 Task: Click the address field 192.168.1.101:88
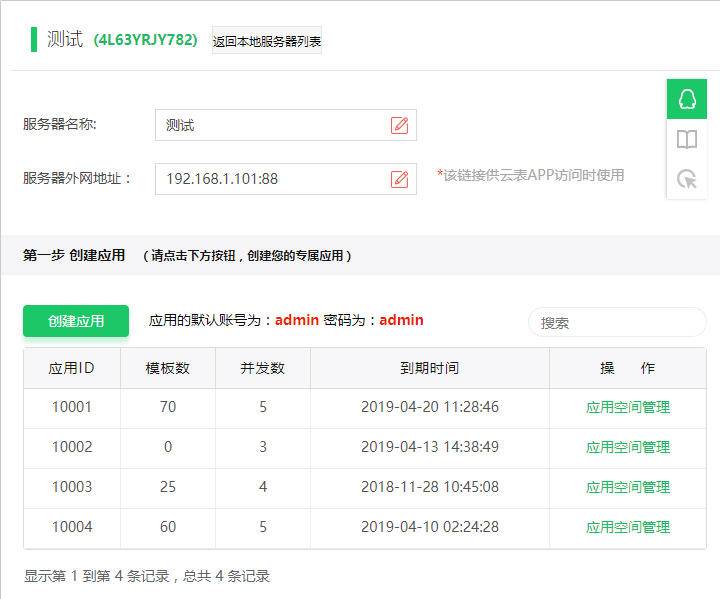click(286, 179)
